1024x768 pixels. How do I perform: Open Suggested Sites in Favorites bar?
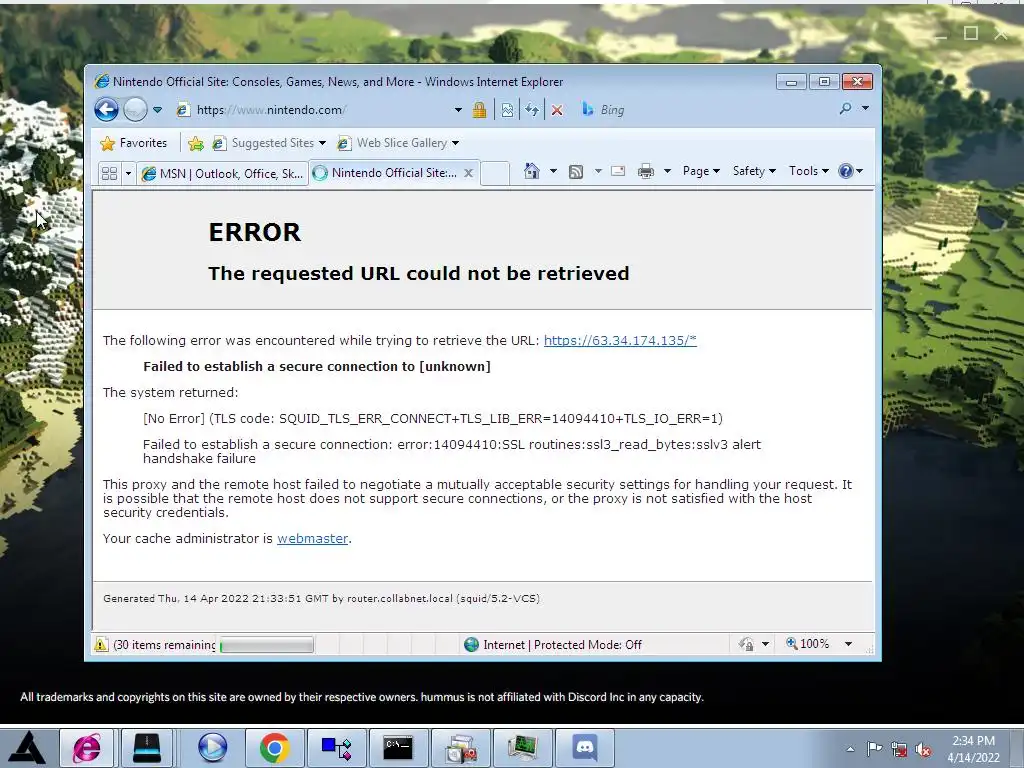[x=268, y=143]
